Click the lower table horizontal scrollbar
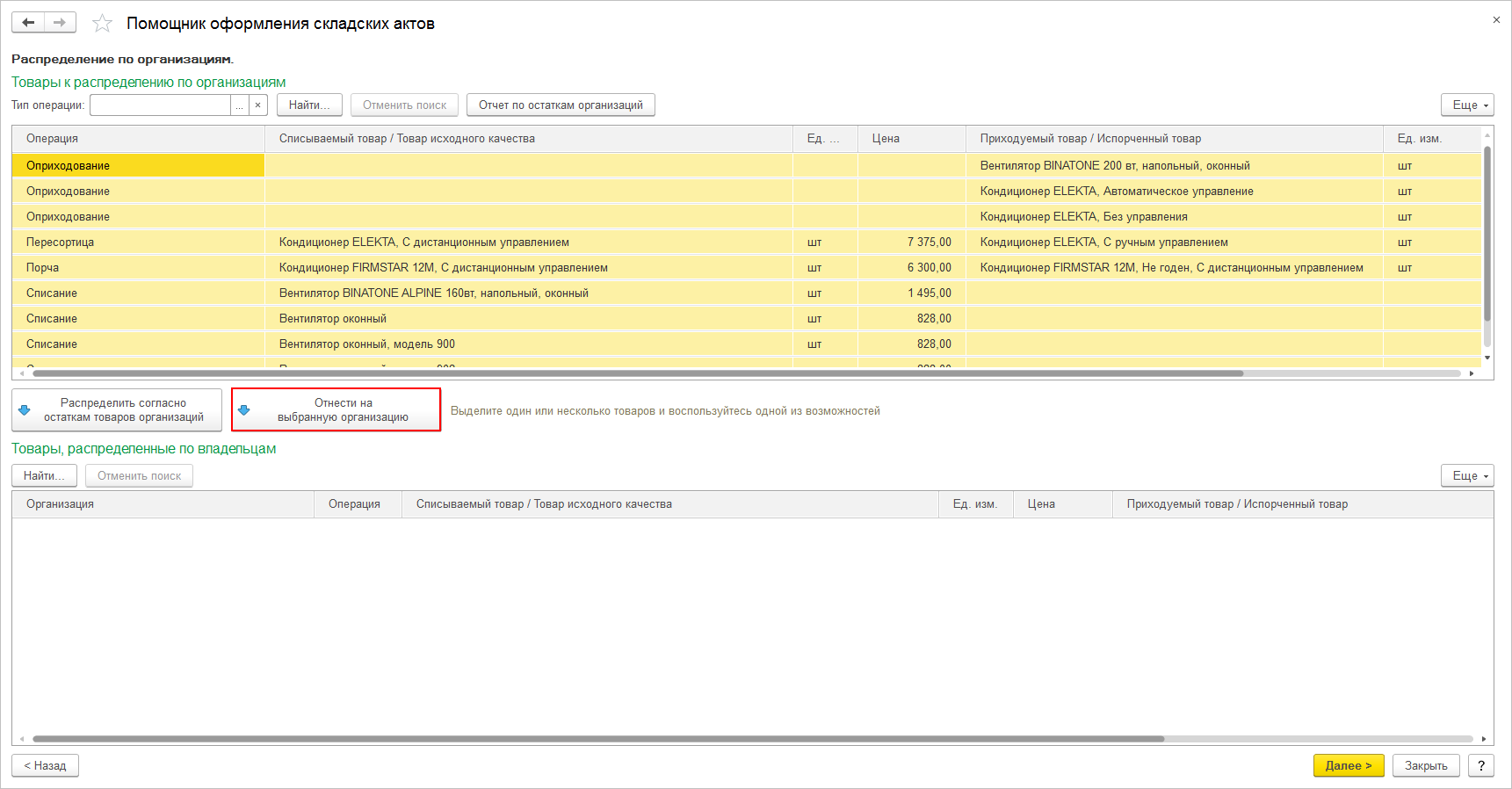Image resolution: width=1512 pixels, height=789 pixels. pyautogui.click(x=597, y=739)
